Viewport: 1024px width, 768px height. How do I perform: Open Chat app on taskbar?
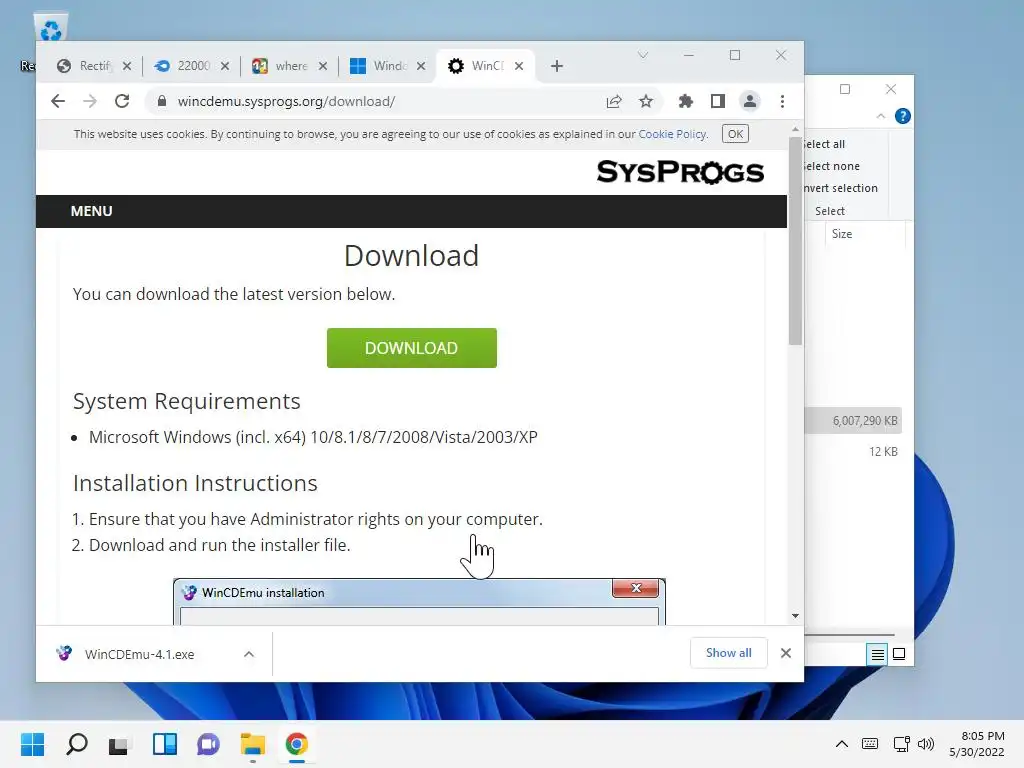coord(208,744)
